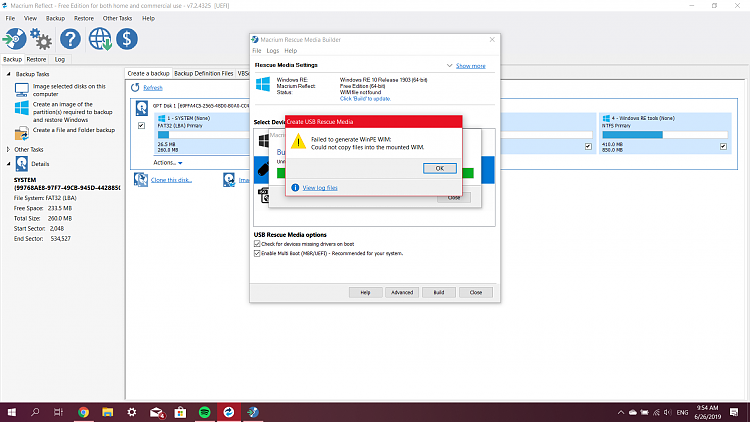
Task: Click ENG language indicator in taskbar
Action: [683, 412]
